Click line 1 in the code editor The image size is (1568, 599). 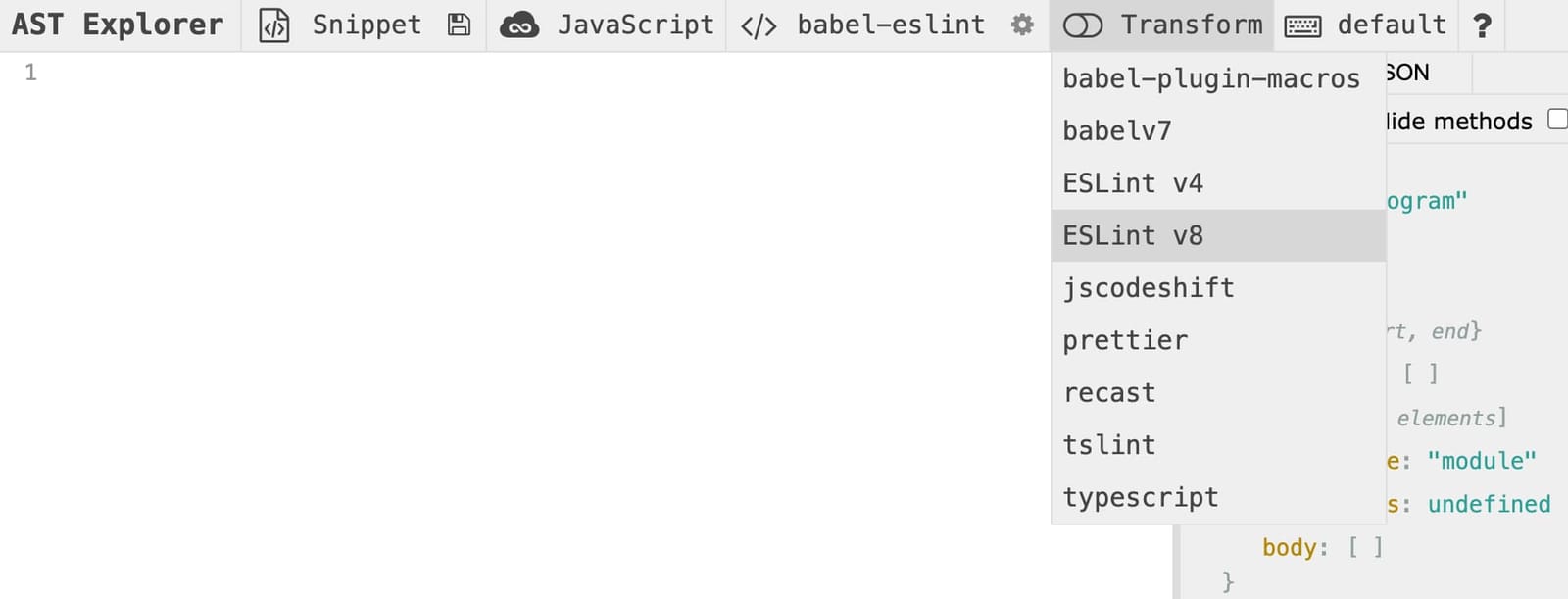pos(294,72)
